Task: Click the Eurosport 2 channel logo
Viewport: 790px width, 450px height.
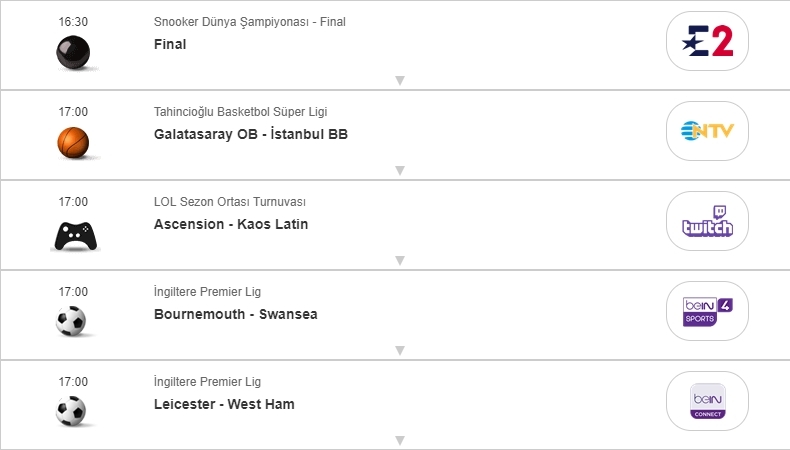Action: click(x=707, y=41)
